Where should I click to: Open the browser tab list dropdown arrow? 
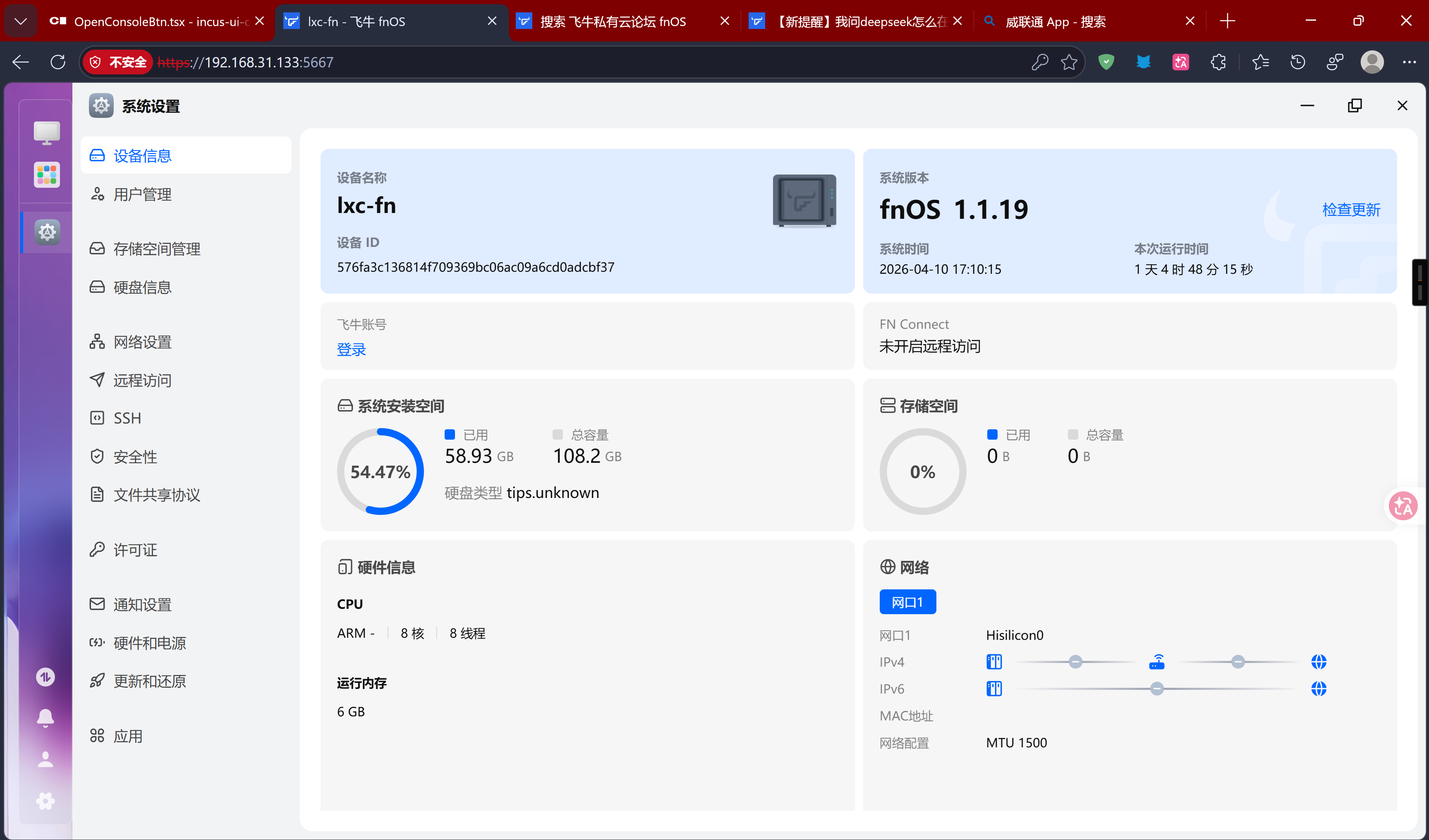click(x=21, y=22)
